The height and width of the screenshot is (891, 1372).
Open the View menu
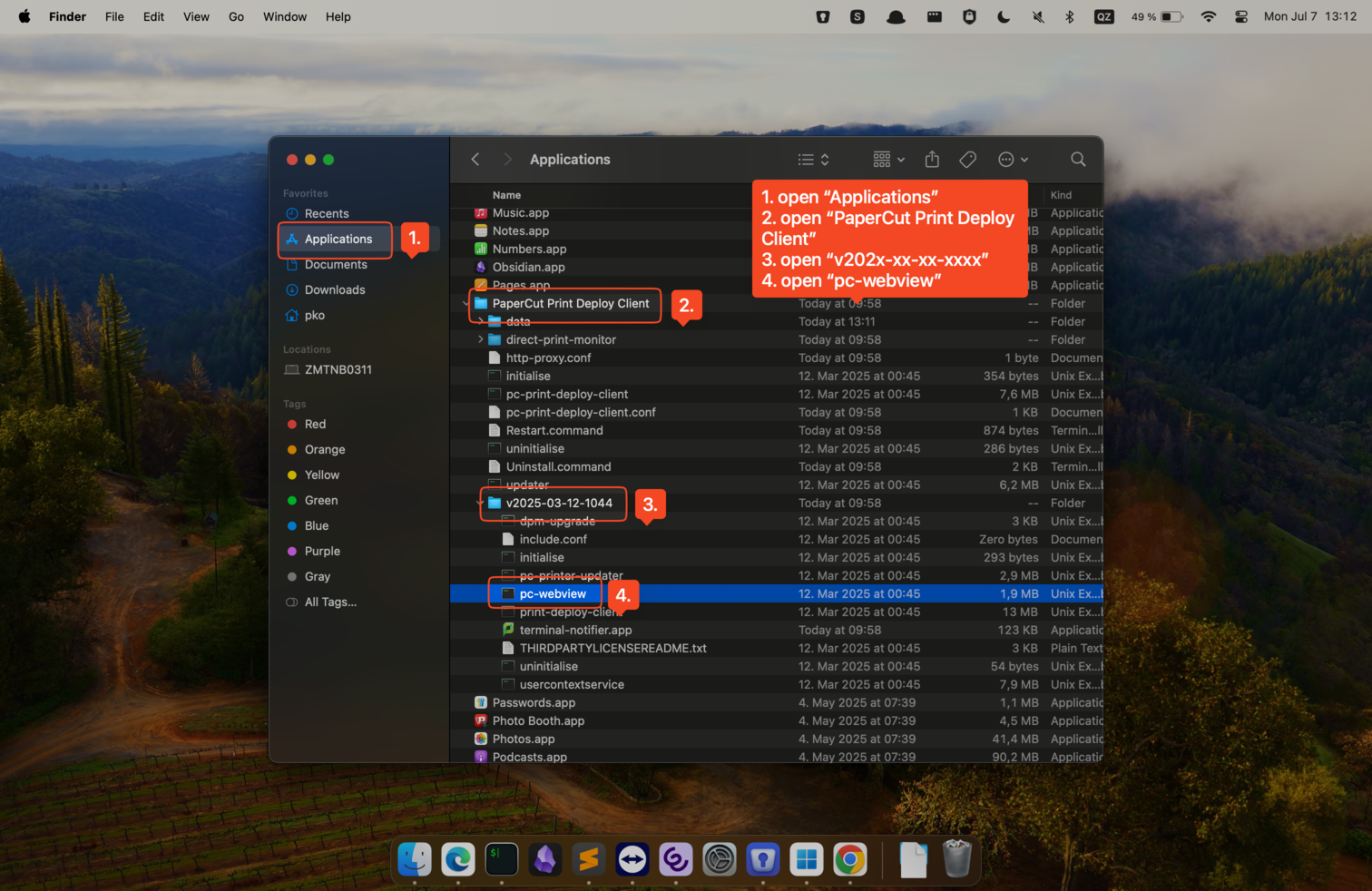[x=196, y=16]
